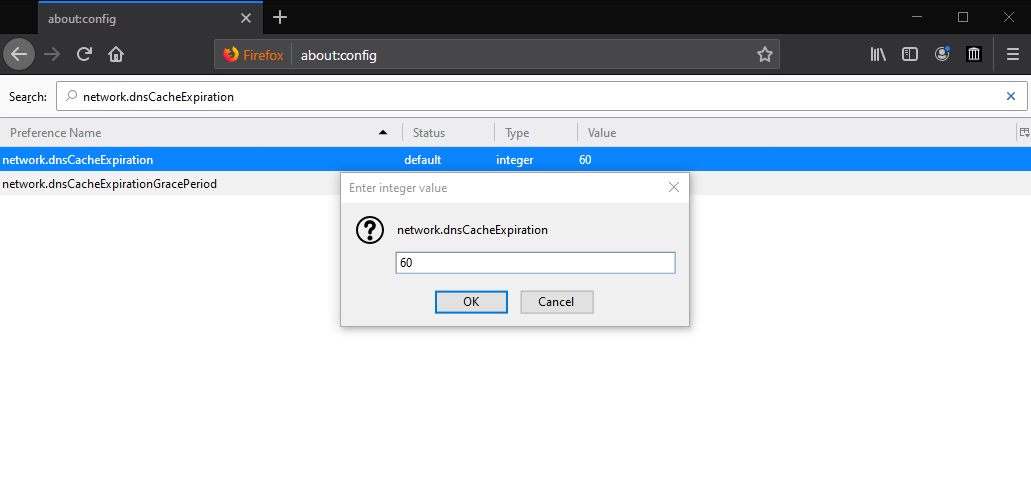Click the question mark dialog icon

(370, 230)
